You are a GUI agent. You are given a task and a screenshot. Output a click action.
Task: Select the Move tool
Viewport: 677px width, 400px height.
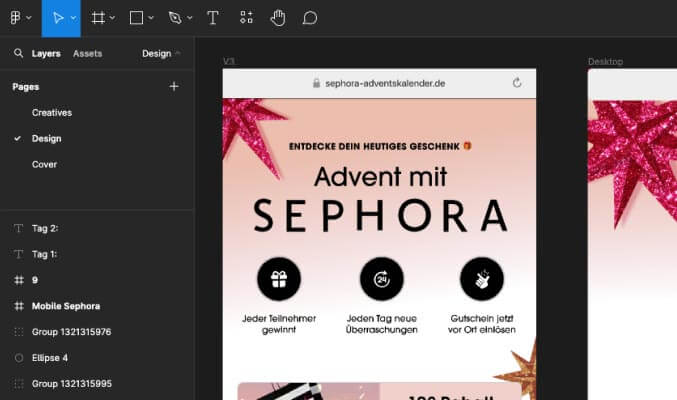[56, 18]
